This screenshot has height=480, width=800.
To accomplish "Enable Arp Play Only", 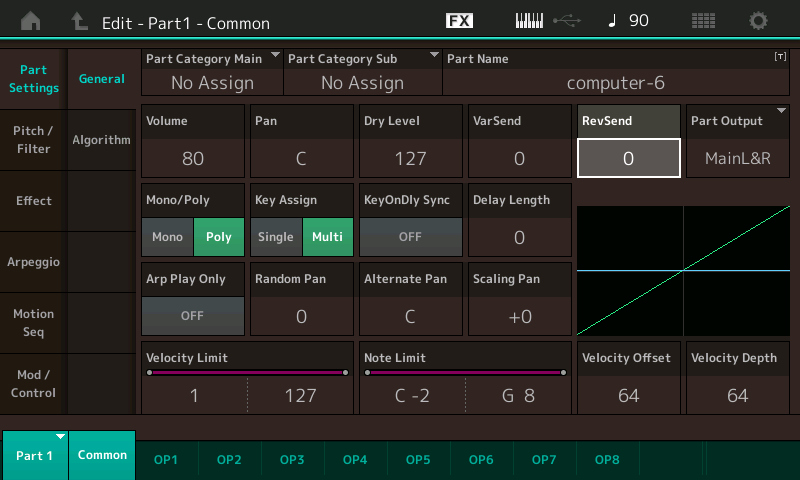I will (x=192, y=314).
